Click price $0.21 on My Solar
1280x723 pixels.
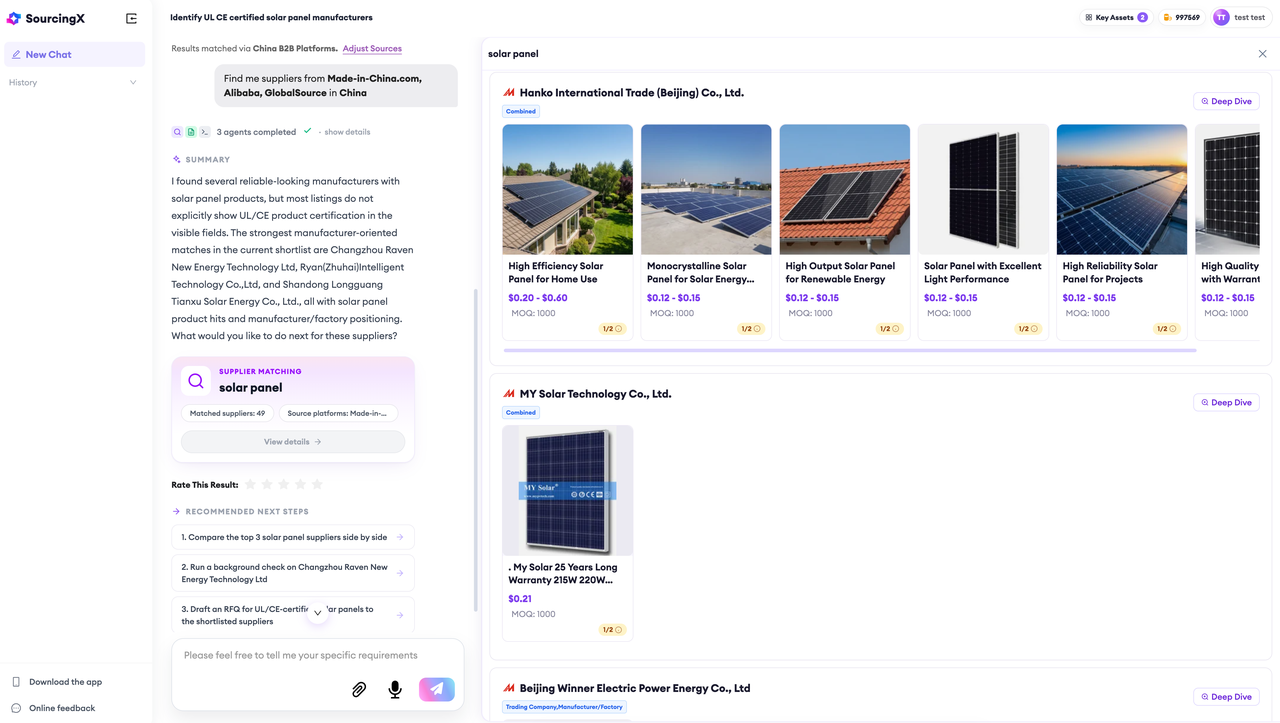pyautogui.click(x=520, y=599)
